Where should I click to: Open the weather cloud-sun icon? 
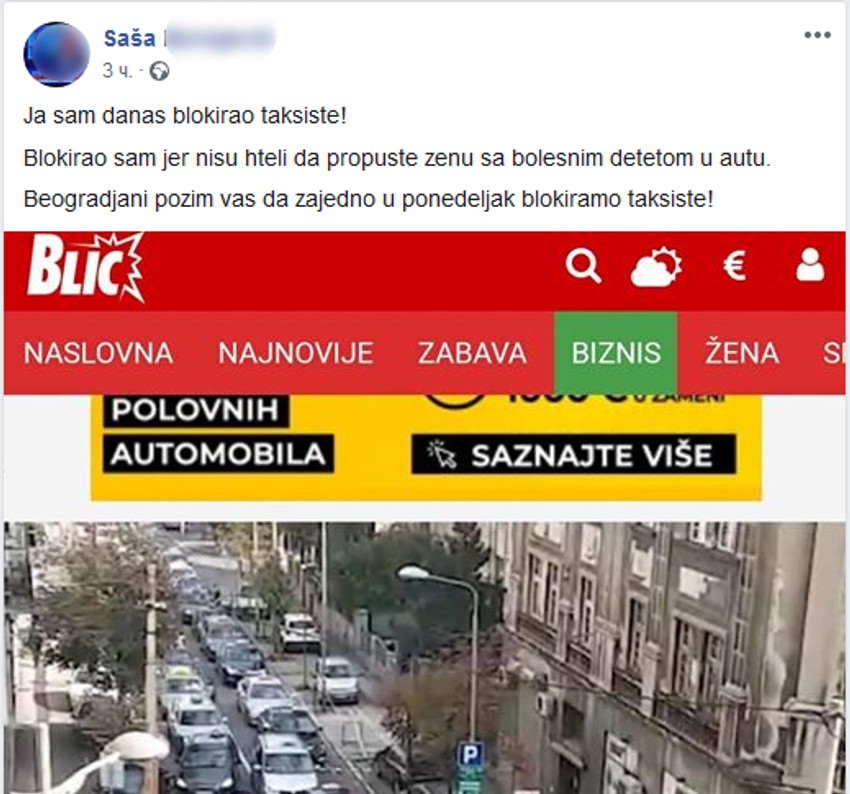[x=656, y=266]
